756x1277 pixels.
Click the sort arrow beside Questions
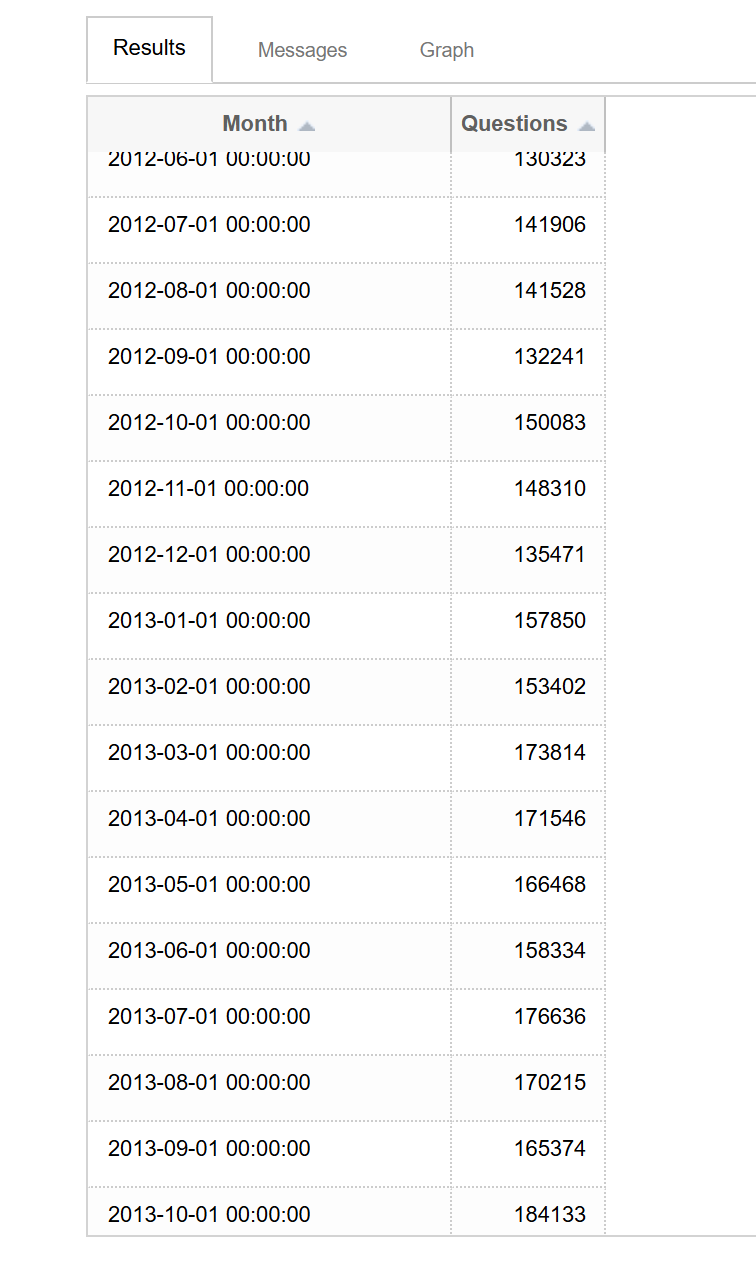(x=587, y=126)
